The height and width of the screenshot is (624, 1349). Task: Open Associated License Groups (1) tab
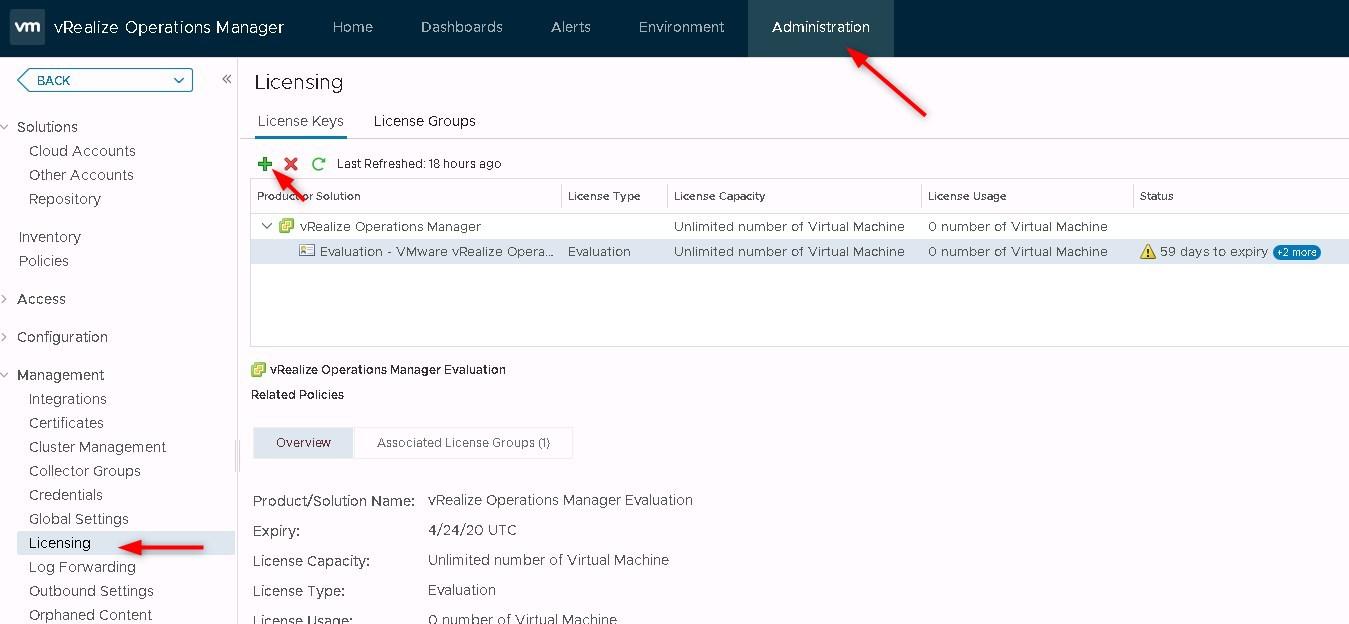pos(463,443)
